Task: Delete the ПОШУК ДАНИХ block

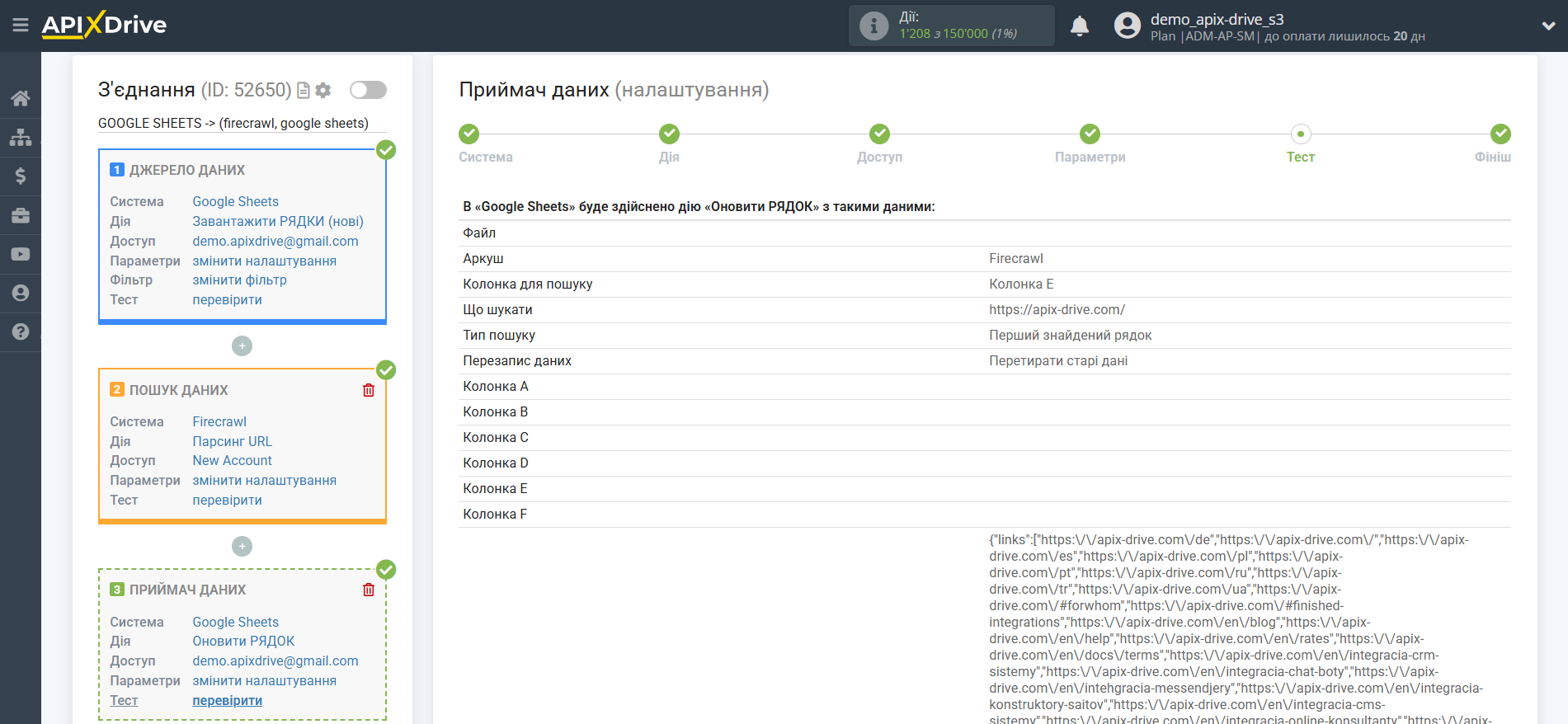Action: (x=369, y=390)
